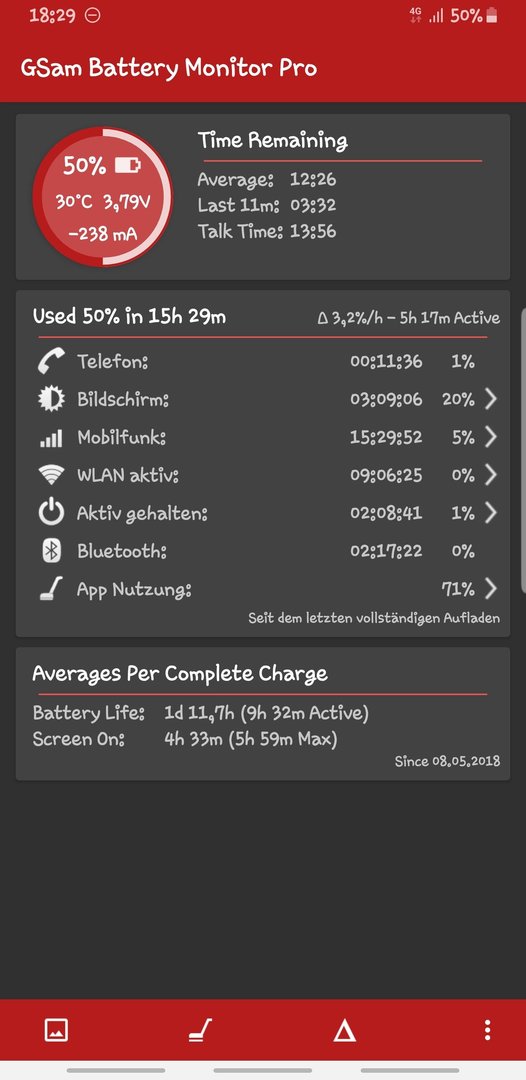This screenshot has width=526, height=1080.
Task: Expand Mobilfunk details chevron
Action: [490, 437]
